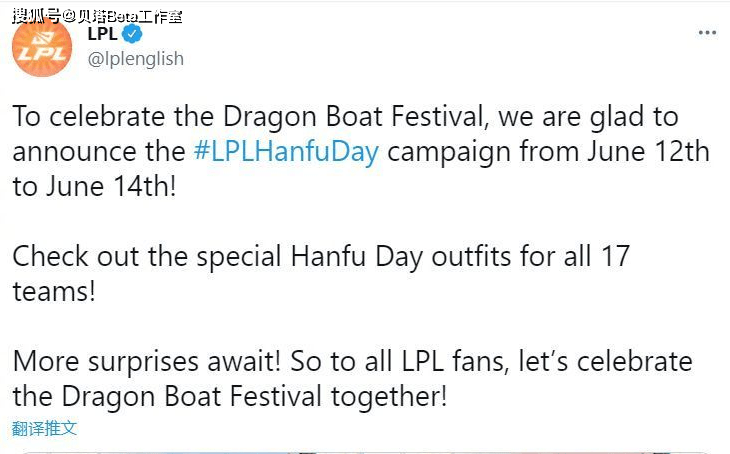The height and width of the screenshot is (454, 730).
Task: Click the text "to June 14th!"
Action: coord(95,187)
